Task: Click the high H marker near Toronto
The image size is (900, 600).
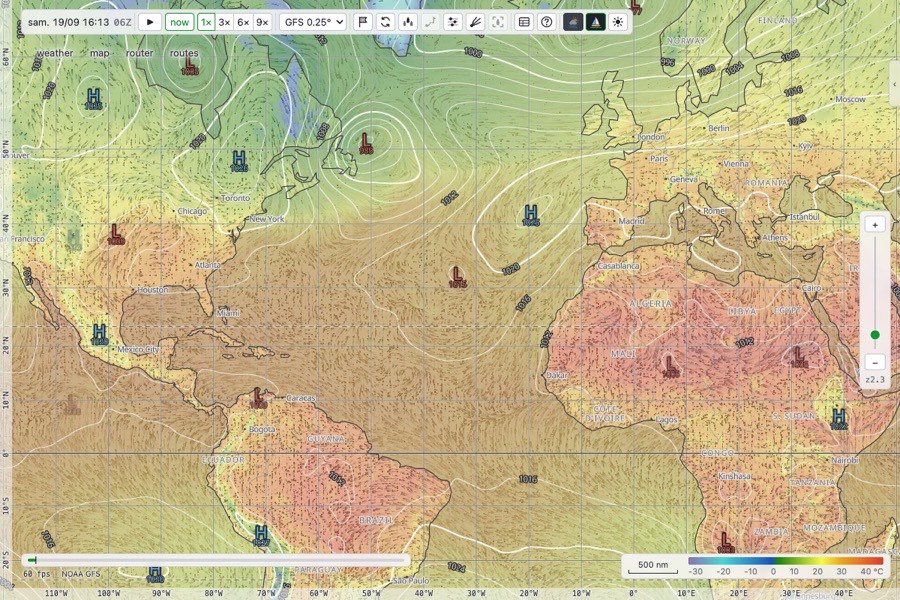Action: click(239, 161)
